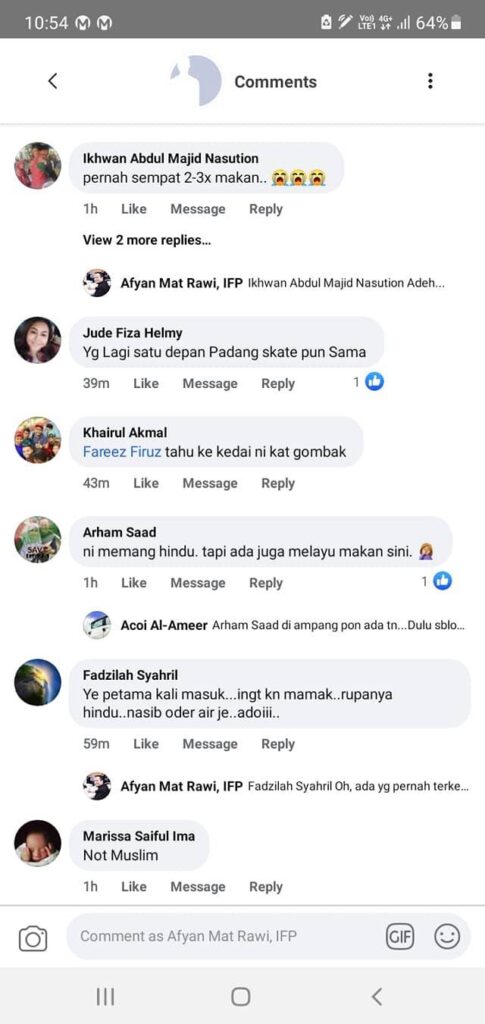This screenshot has width=485, height=1024.
Task: Open Arham Saad's profile picture
Action: (38, 539)
